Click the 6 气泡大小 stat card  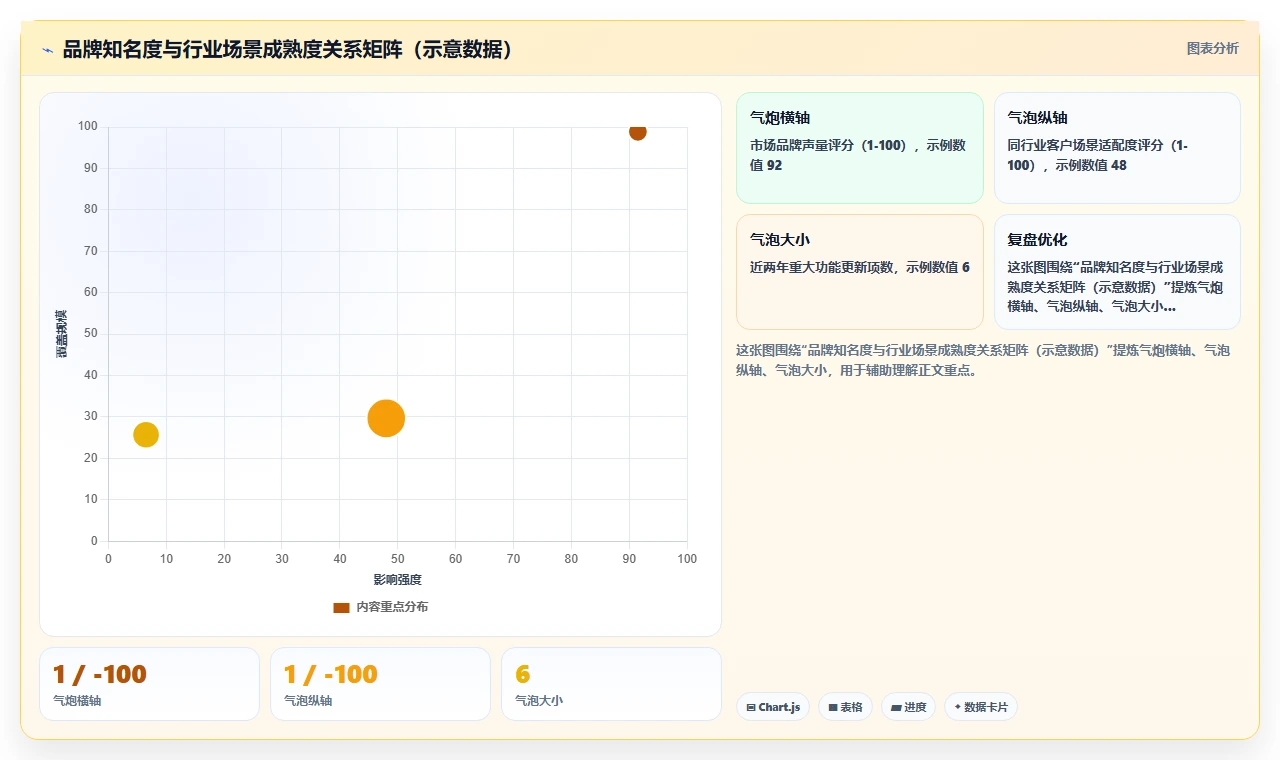[611, 684]
